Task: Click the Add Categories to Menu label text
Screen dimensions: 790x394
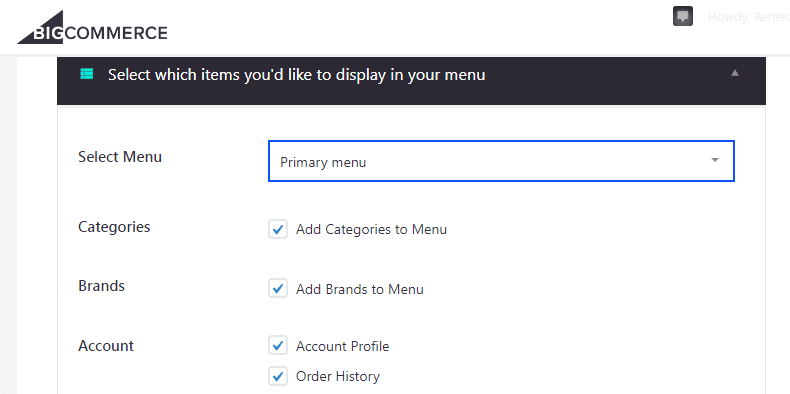Action: tap(371, 229)
